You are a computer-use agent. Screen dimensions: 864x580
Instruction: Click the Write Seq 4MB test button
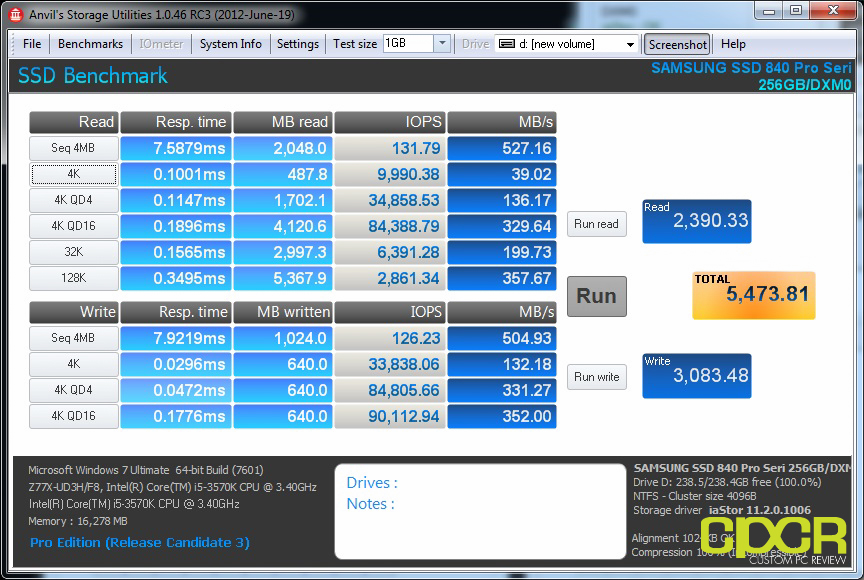point(73,338)
